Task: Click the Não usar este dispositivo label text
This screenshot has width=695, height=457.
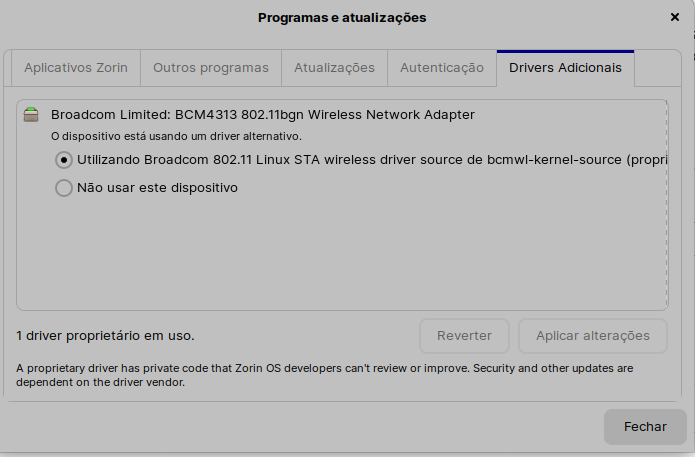Action: coord(157,187)
